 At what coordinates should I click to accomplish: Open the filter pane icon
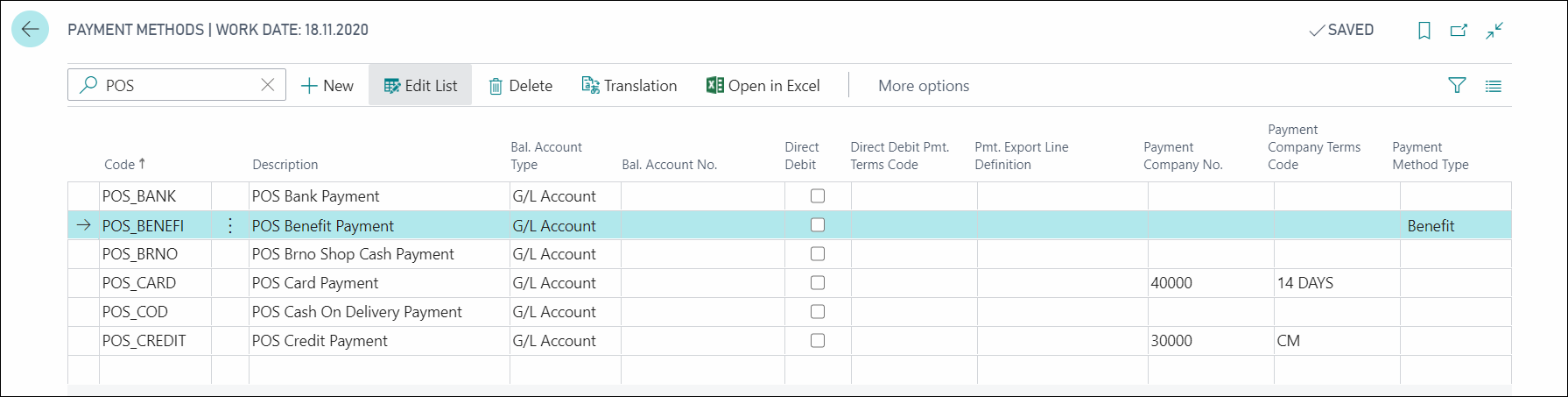pyautogui.click(x=1457, y=85)
